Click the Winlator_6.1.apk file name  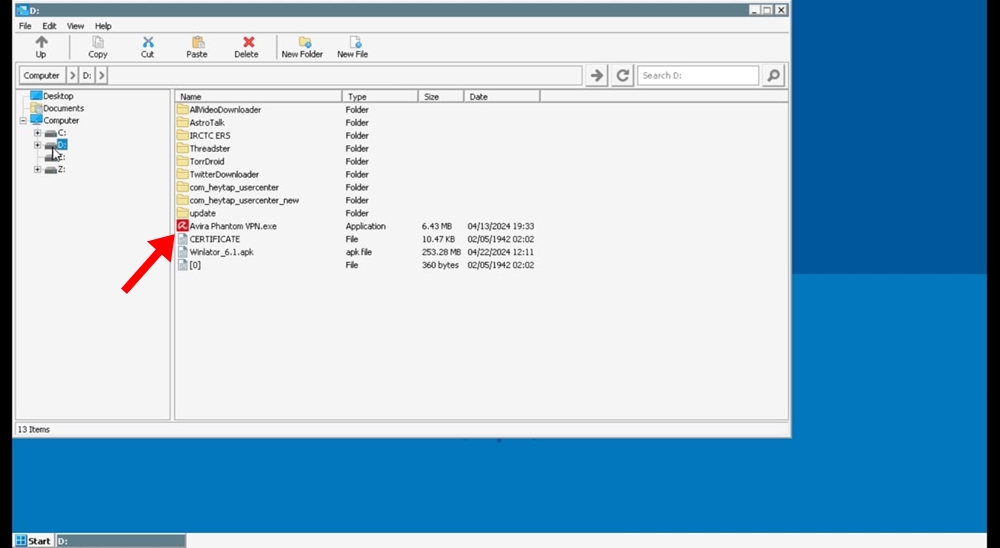221,252
